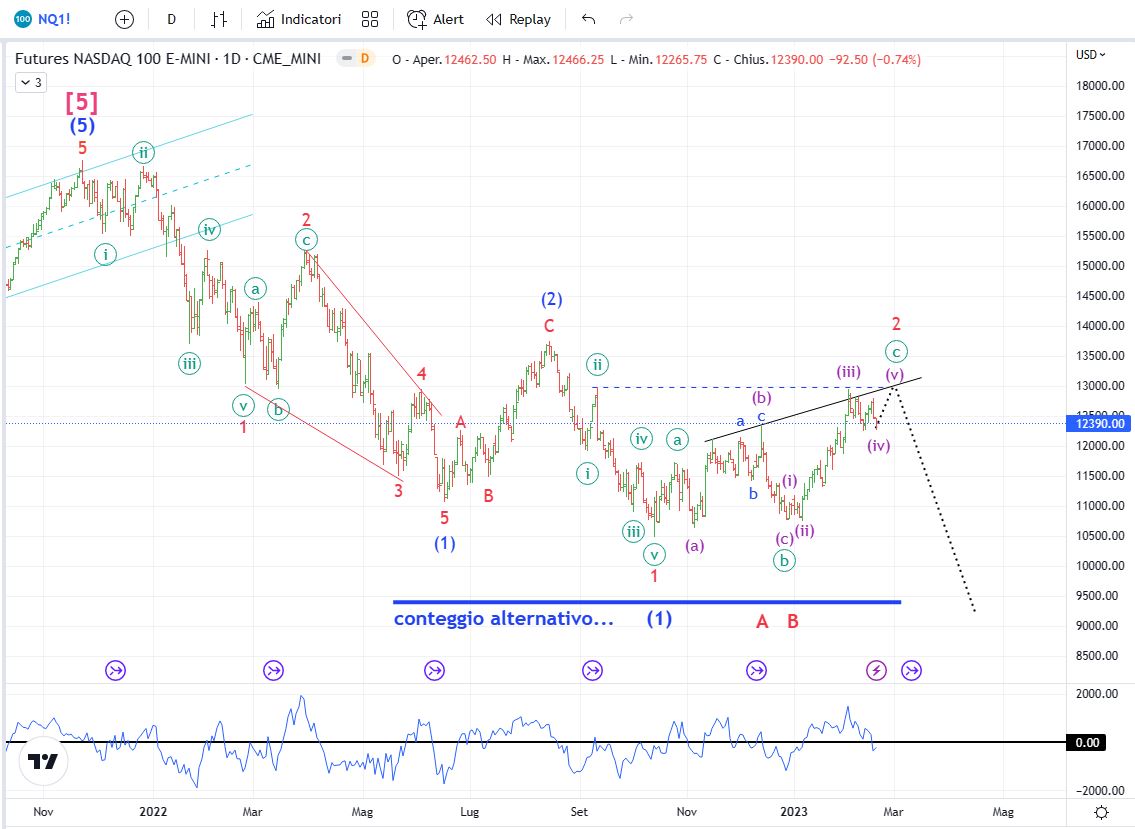Select the purple (iii) wave label
1135x829 pixels.
coord(848,372)
